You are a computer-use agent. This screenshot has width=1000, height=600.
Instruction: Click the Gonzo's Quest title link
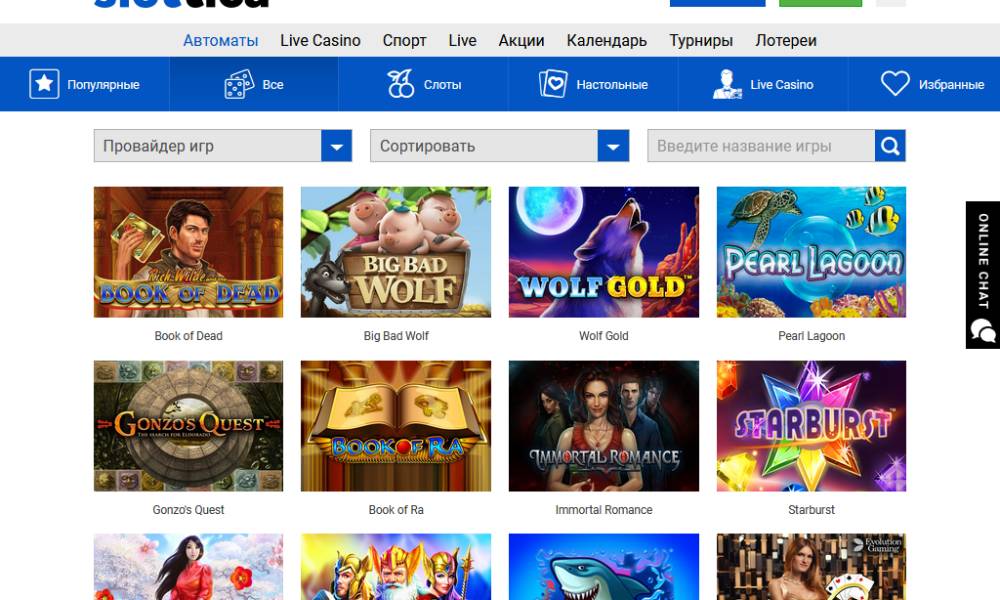coord(188,510)
